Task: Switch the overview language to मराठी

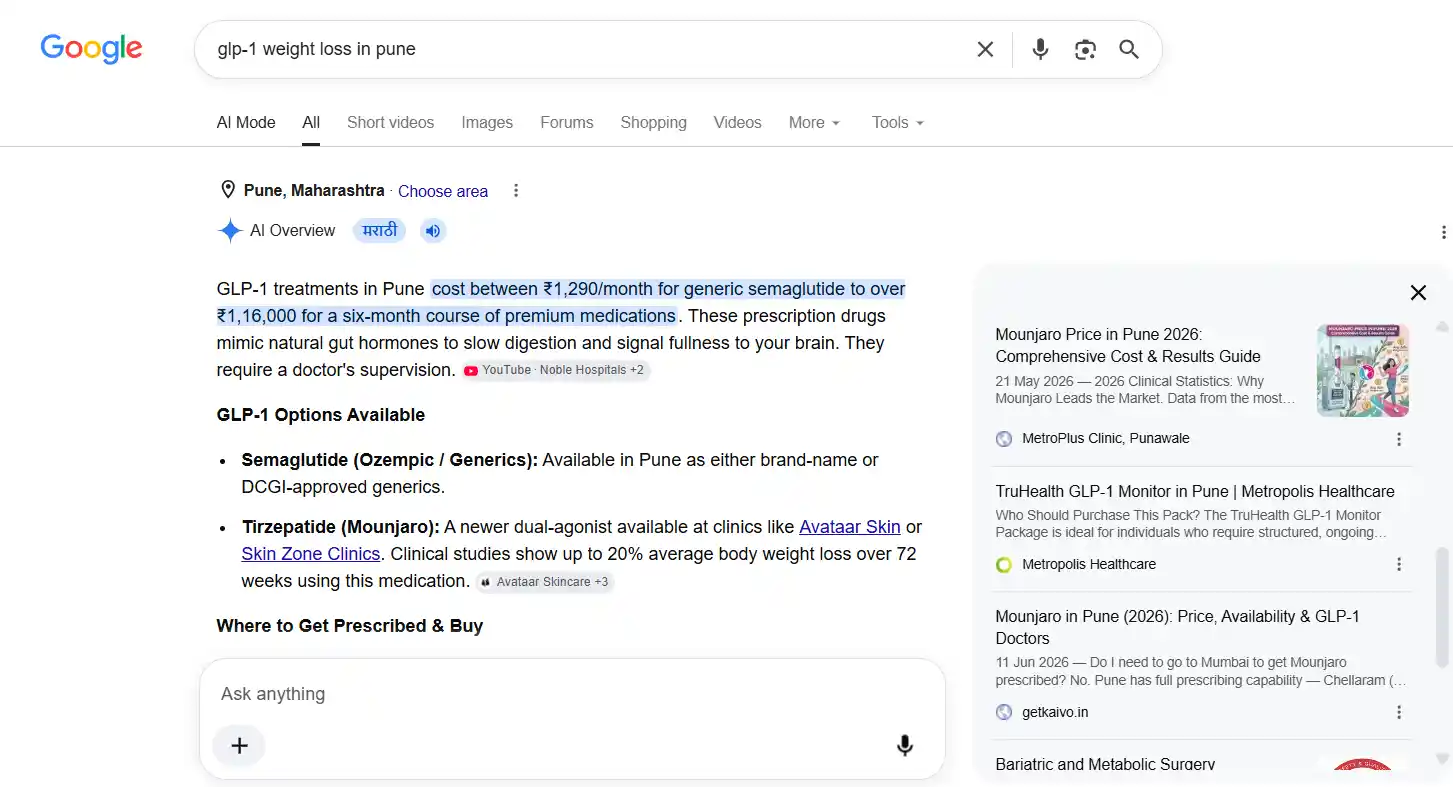Action: pos(380,231)
